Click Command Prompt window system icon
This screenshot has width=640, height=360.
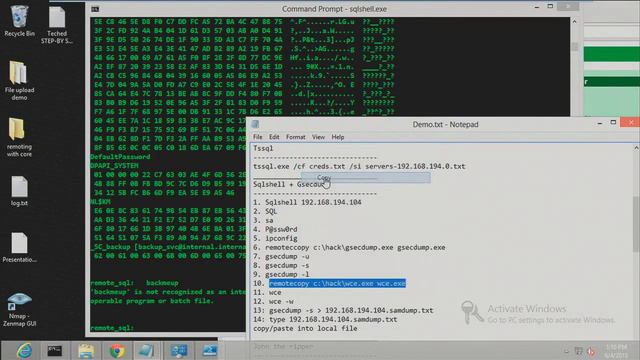coord(95,9)
